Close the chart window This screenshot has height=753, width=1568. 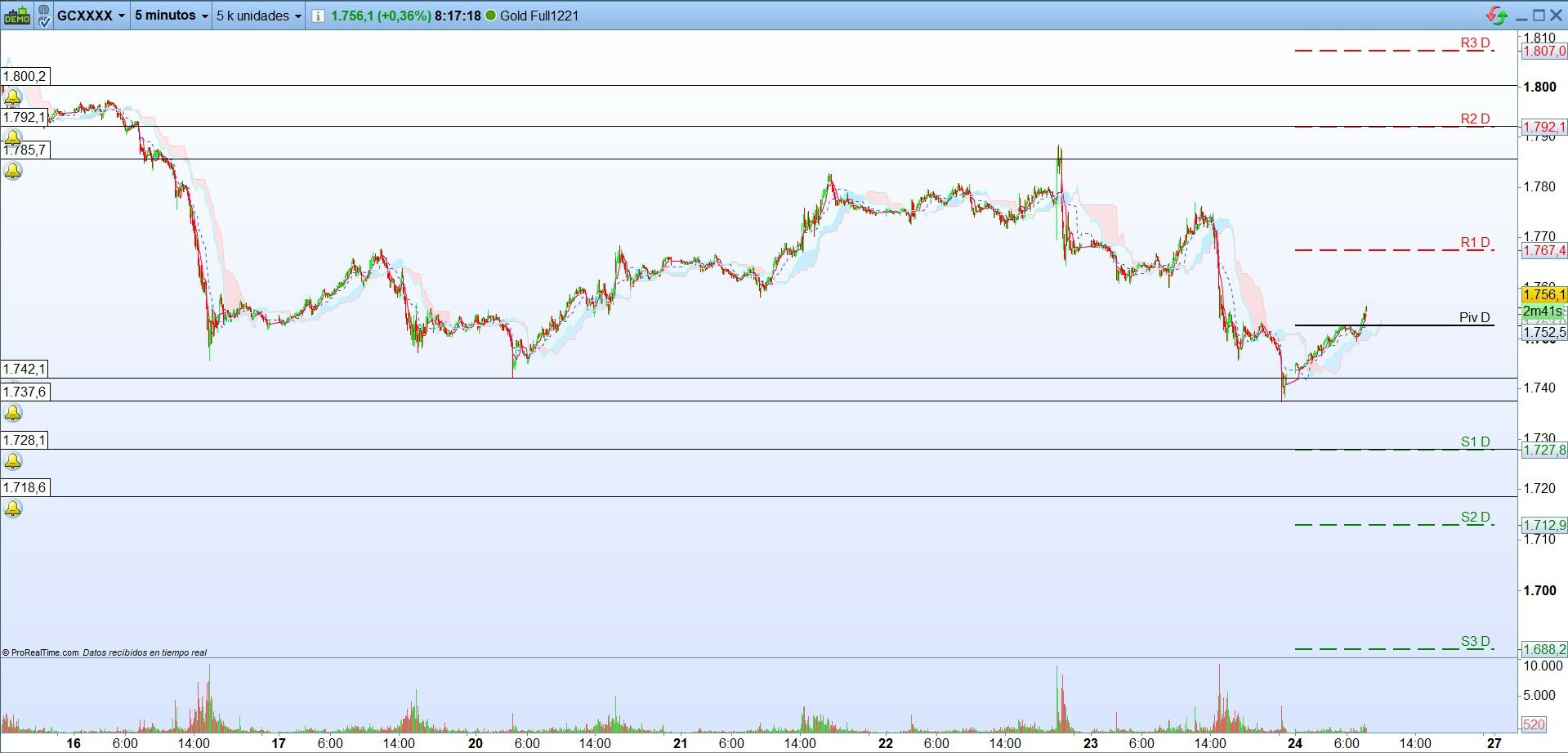(x=1557, y=16)
